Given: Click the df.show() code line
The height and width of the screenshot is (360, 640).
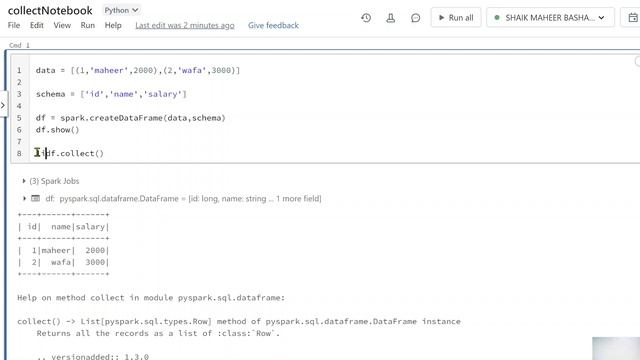Looking at the screenshot, I should (x=58, y=130).
